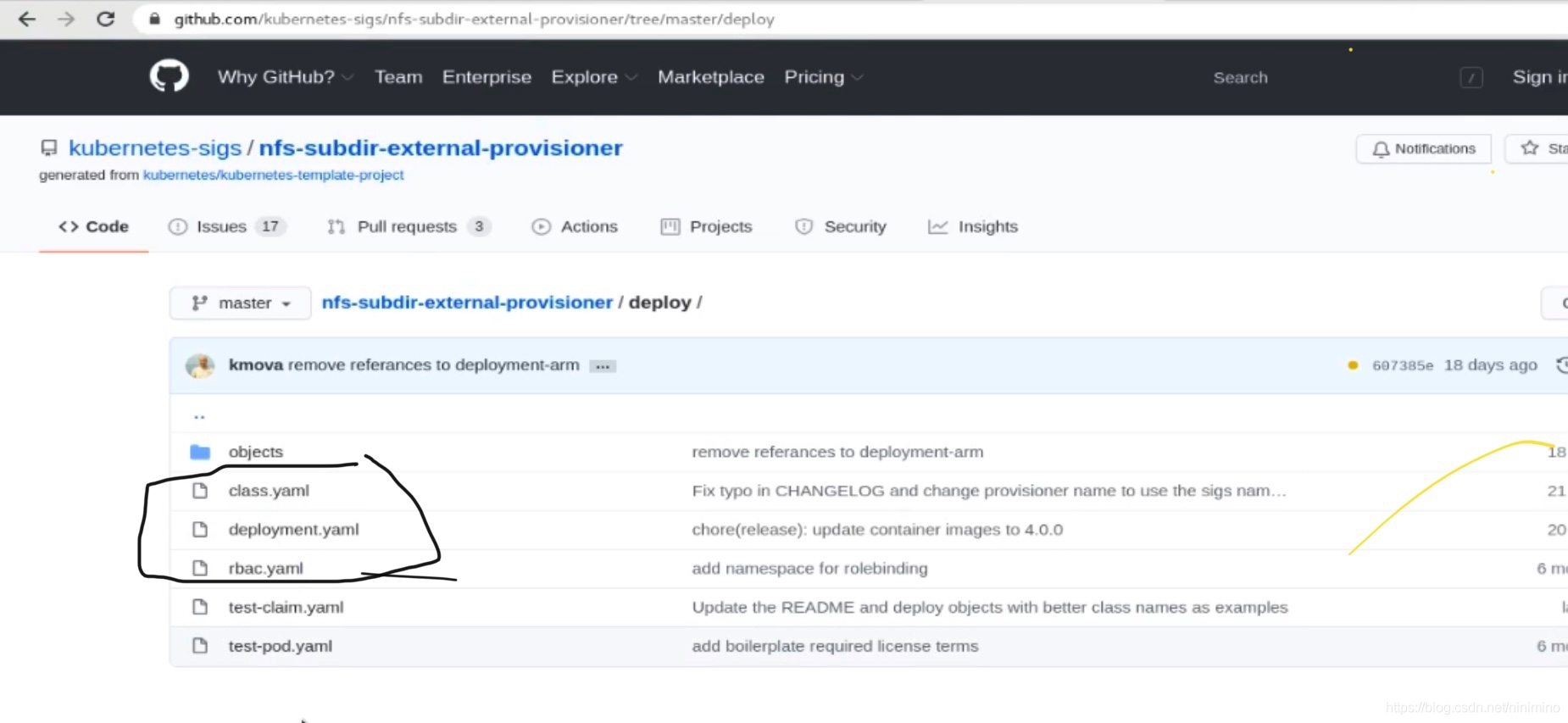Click kmova author name
Viewport: 1568px width, 723px height.
click(x=256, y=365)
